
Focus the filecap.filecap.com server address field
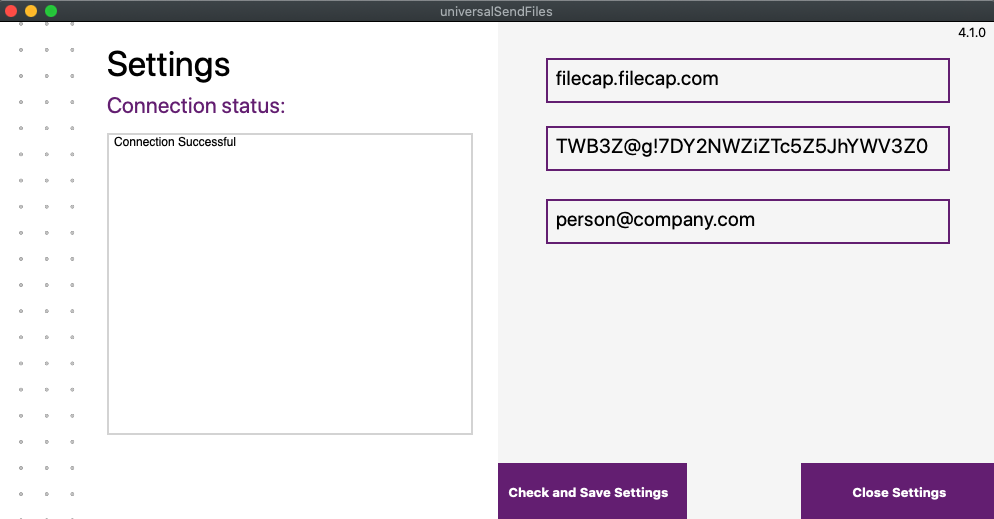coord(747,80)
